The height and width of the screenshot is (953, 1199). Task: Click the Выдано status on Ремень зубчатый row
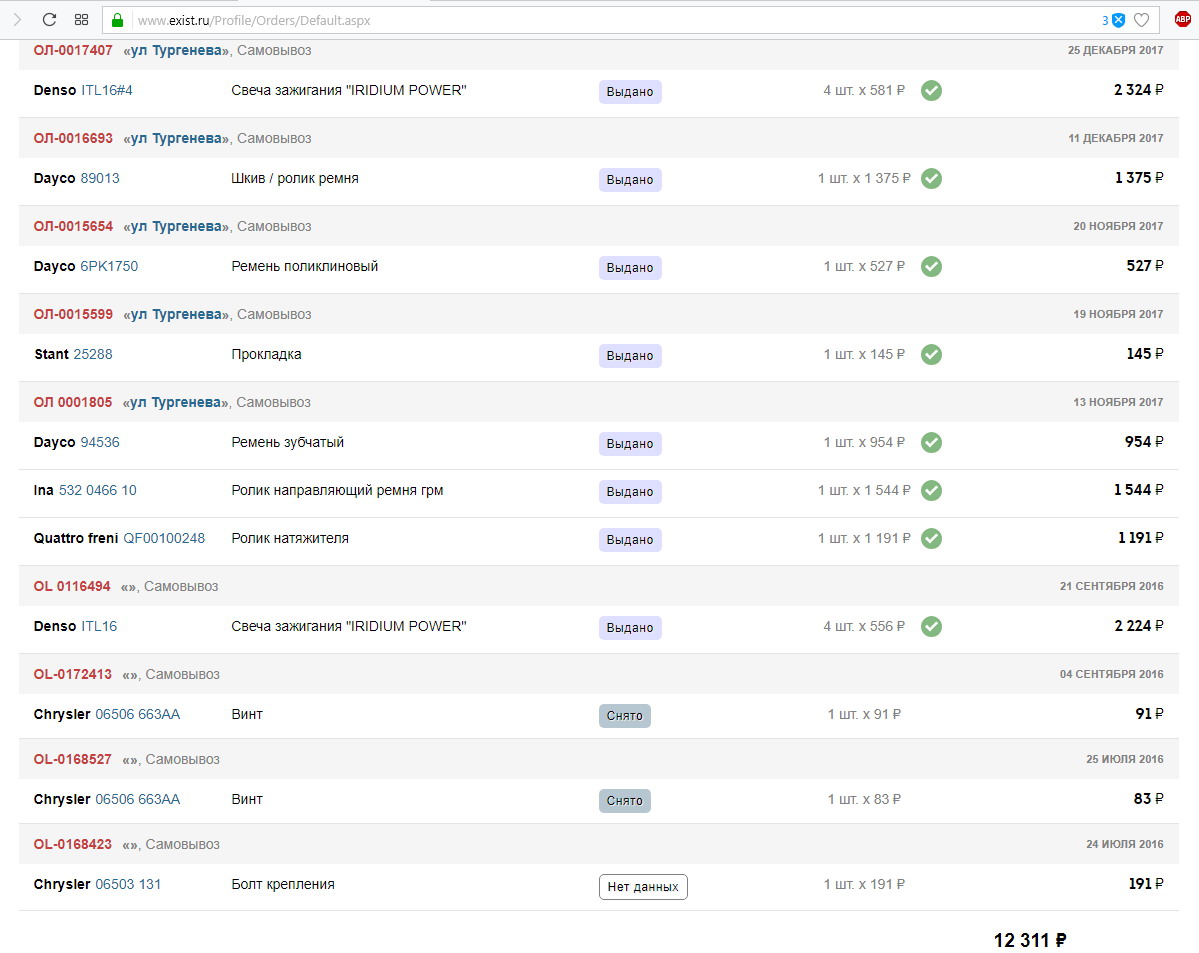point(630,444)
